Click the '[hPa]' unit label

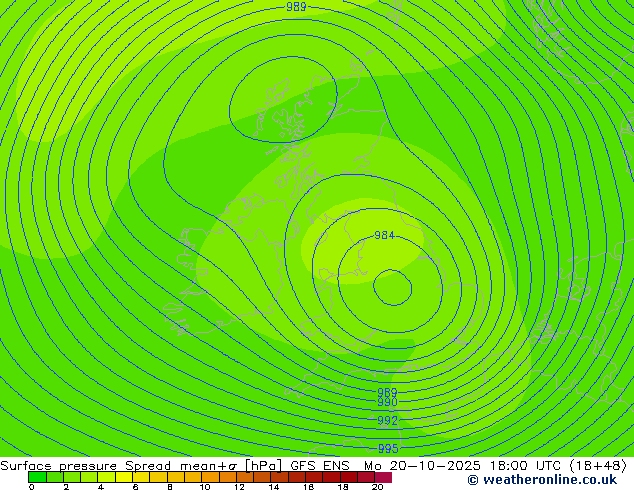[x=263, y=466]
